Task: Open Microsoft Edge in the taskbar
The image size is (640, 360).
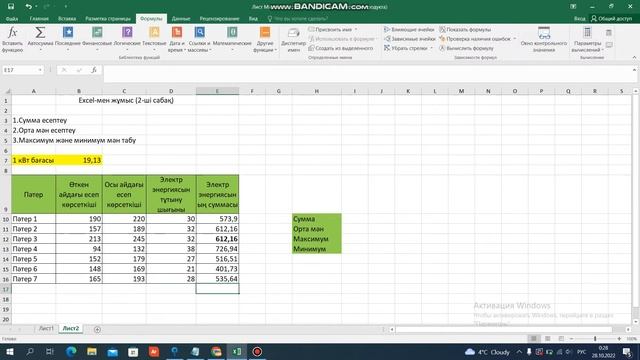Action: [71, 352]
